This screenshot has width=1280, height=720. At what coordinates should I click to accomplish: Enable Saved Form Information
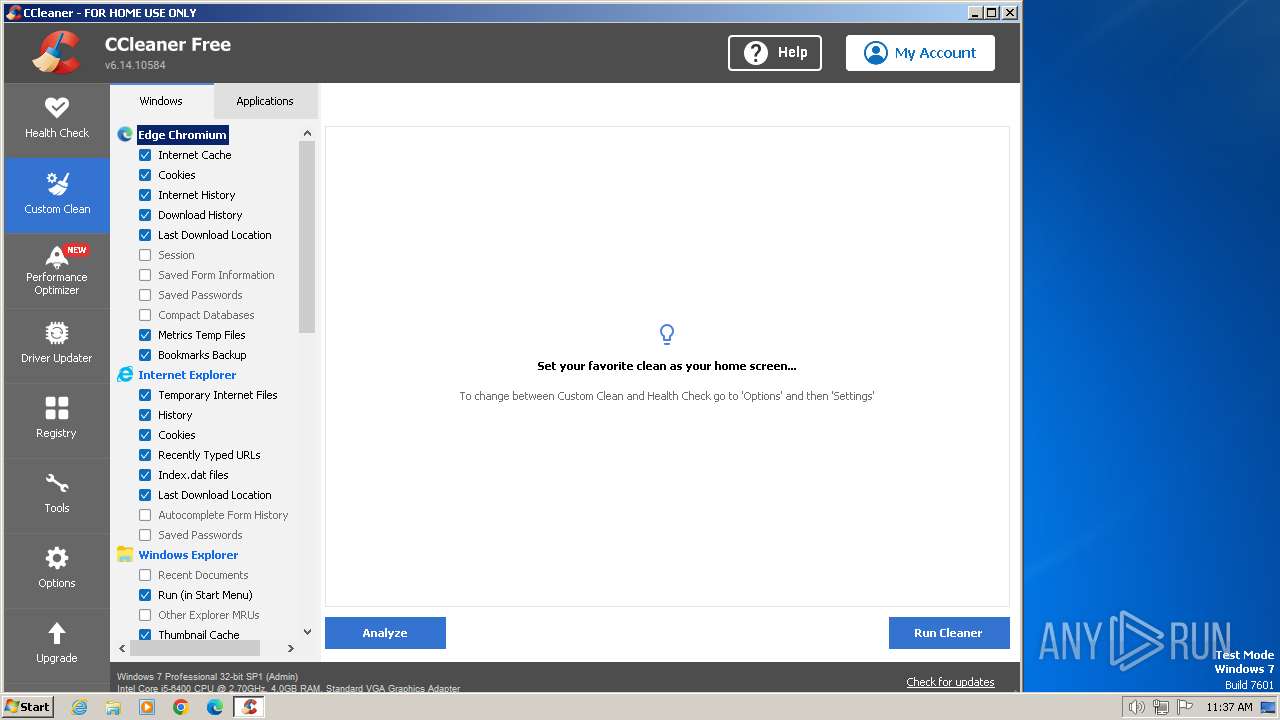[x=145, y=275]
